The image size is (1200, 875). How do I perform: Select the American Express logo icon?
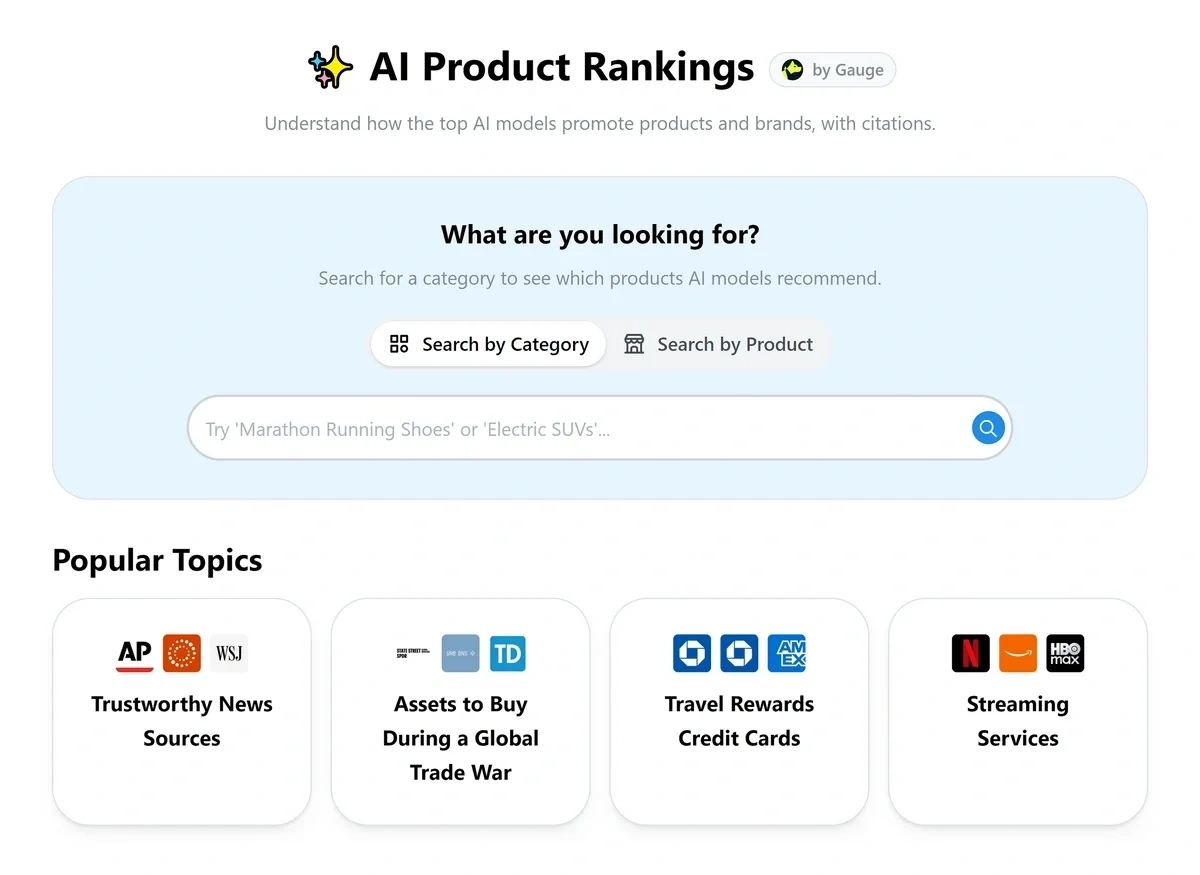tap(787, 653)
